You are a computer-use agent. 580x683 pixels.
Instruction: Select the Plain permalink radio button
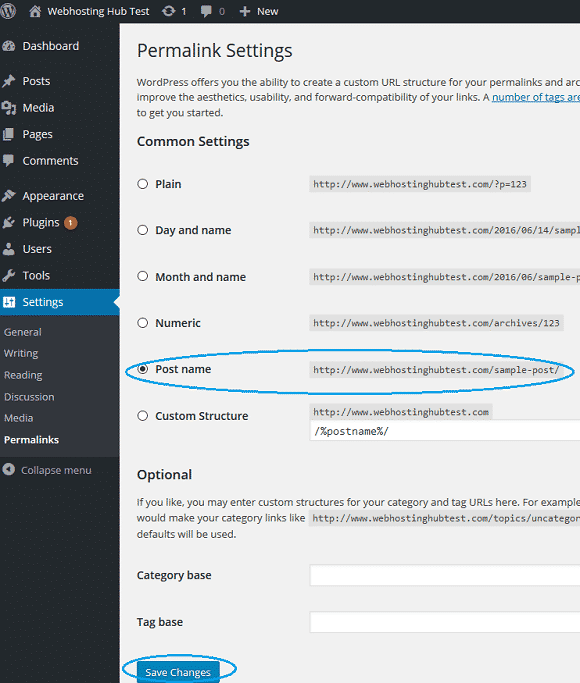click(x=142, y=184)
